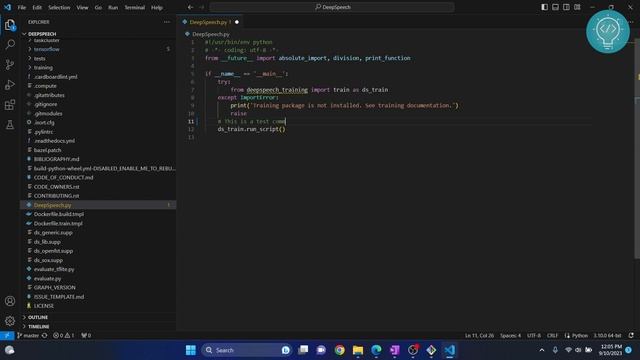Image resolution: width=640 pixels, height=360 pixels.
Task: Change encoding via UTF-8 indicator
Action: click(x=533, y=336)
